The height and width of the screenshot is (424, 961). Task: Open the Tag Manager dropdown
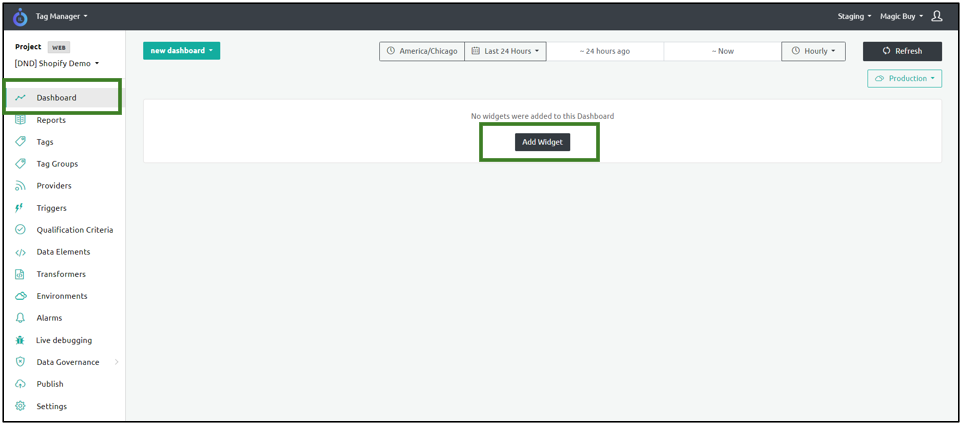point(61,17)
